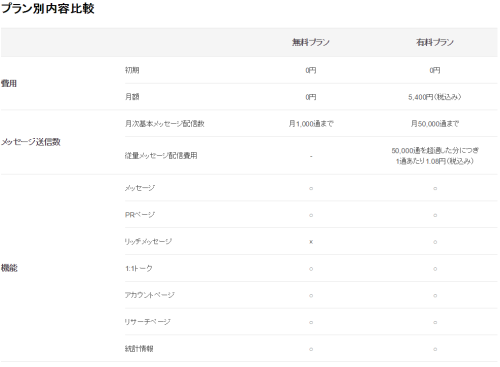Screen dimensions: 500x367
Task: Click the ○ for 統計情報 under 有料プラン
Action: click(435, 349)
